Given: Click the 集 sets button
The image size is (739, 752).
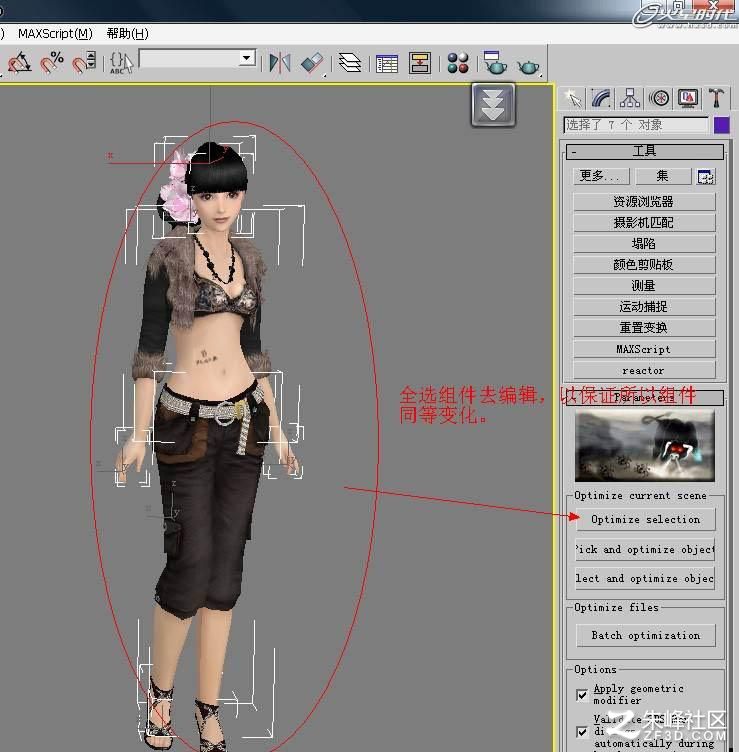Looking at the screenshot, I should coord(663,176).
